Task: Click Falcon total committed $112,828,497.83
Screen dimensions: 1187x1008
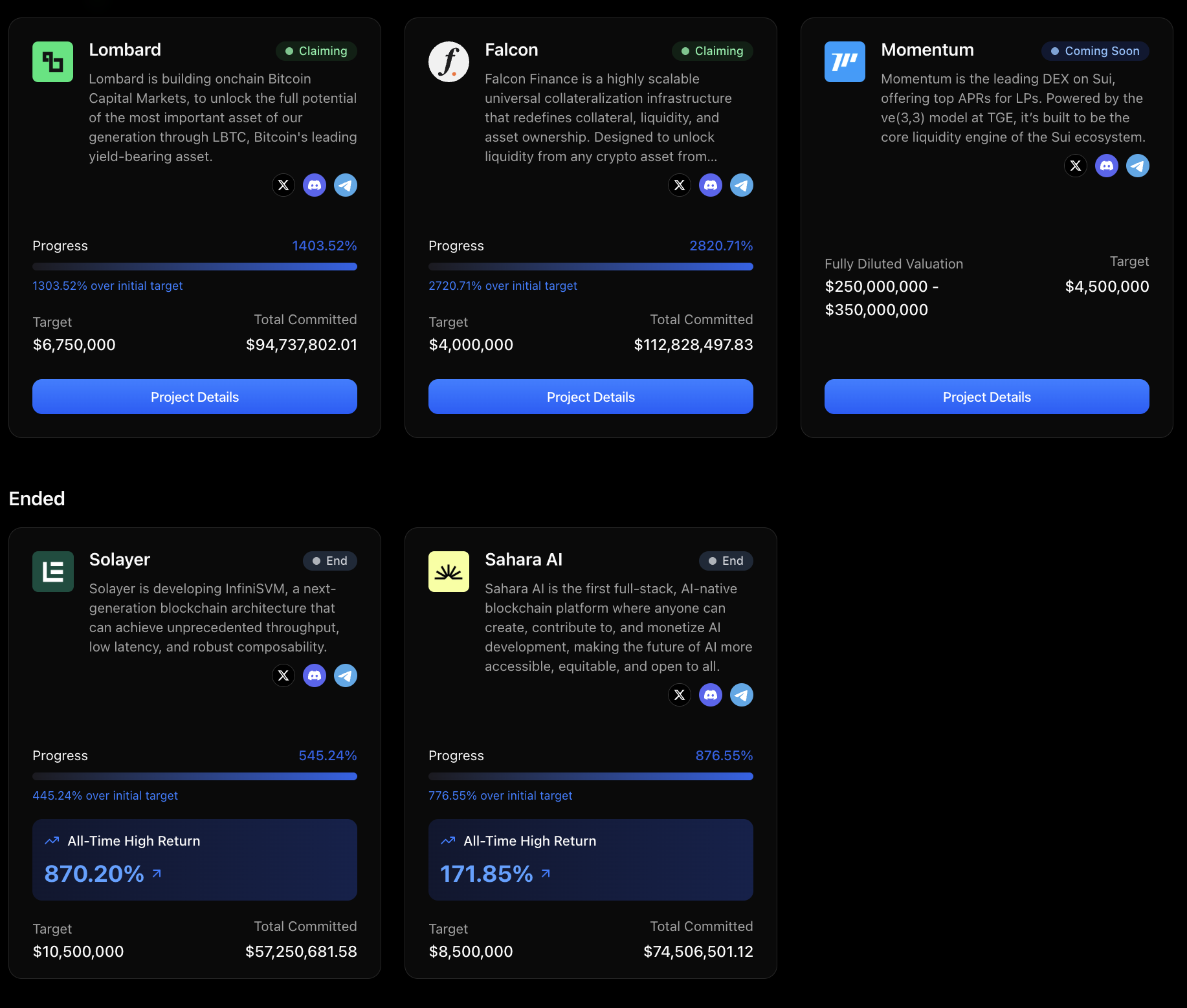Action: coord(693,345)
